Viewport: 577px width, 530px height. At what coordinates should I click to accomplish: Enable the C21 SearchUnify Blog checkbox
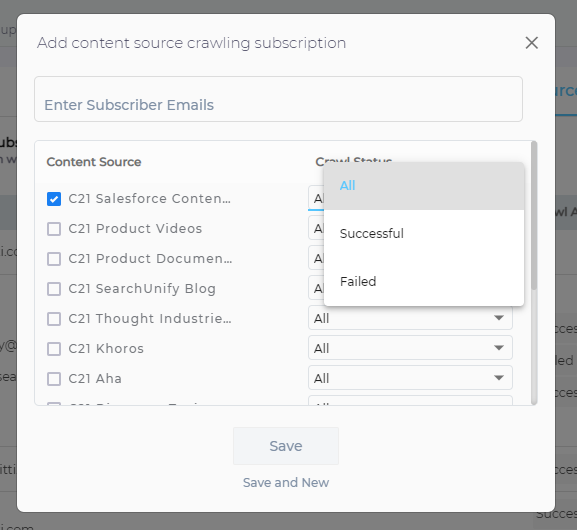tap(54, 289)
